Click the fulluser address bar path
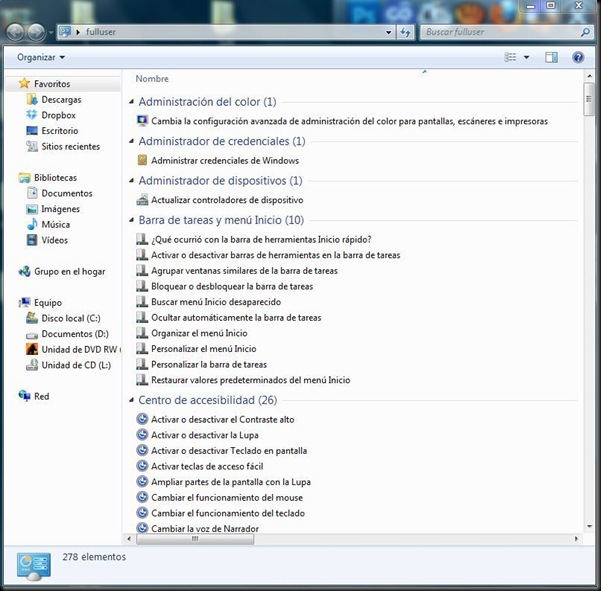This screenshot has width=601, height=591. (x=101, y=32)
